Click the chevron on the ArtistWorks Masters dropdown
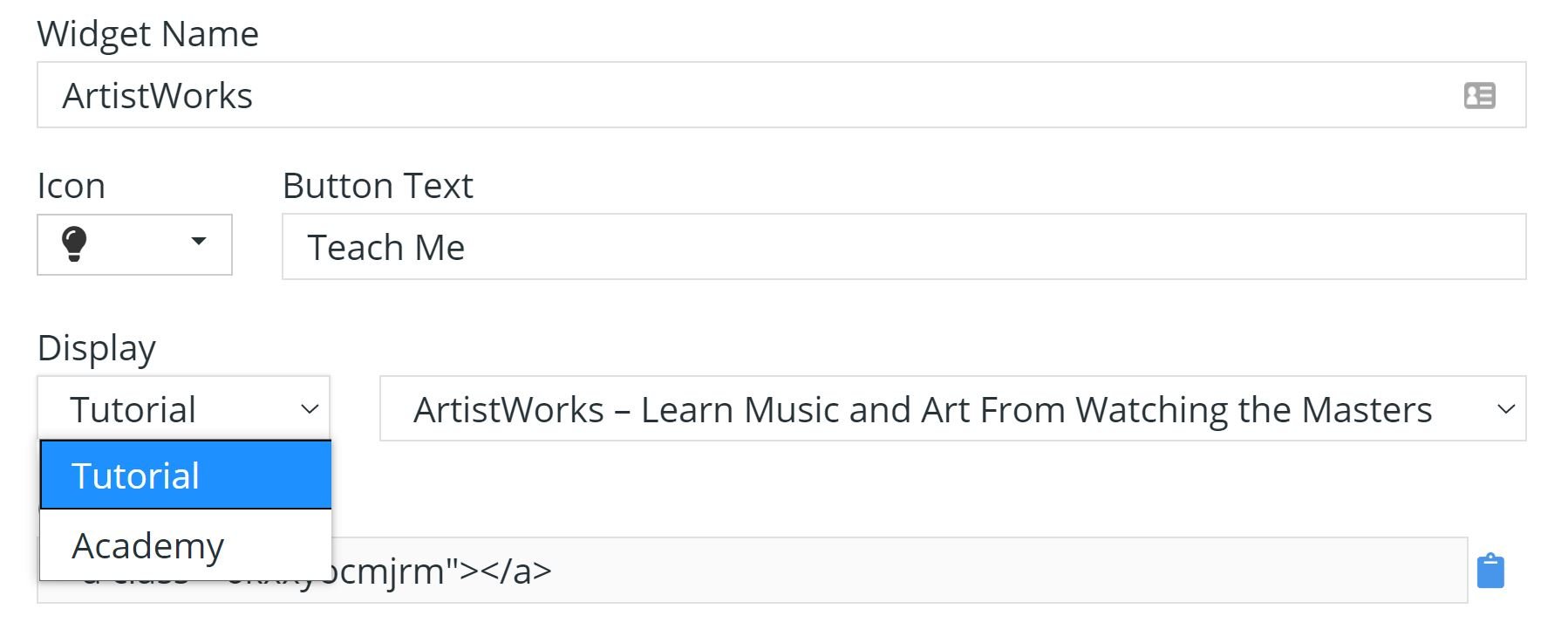1568x643 pixels. tap(1504, 409)
